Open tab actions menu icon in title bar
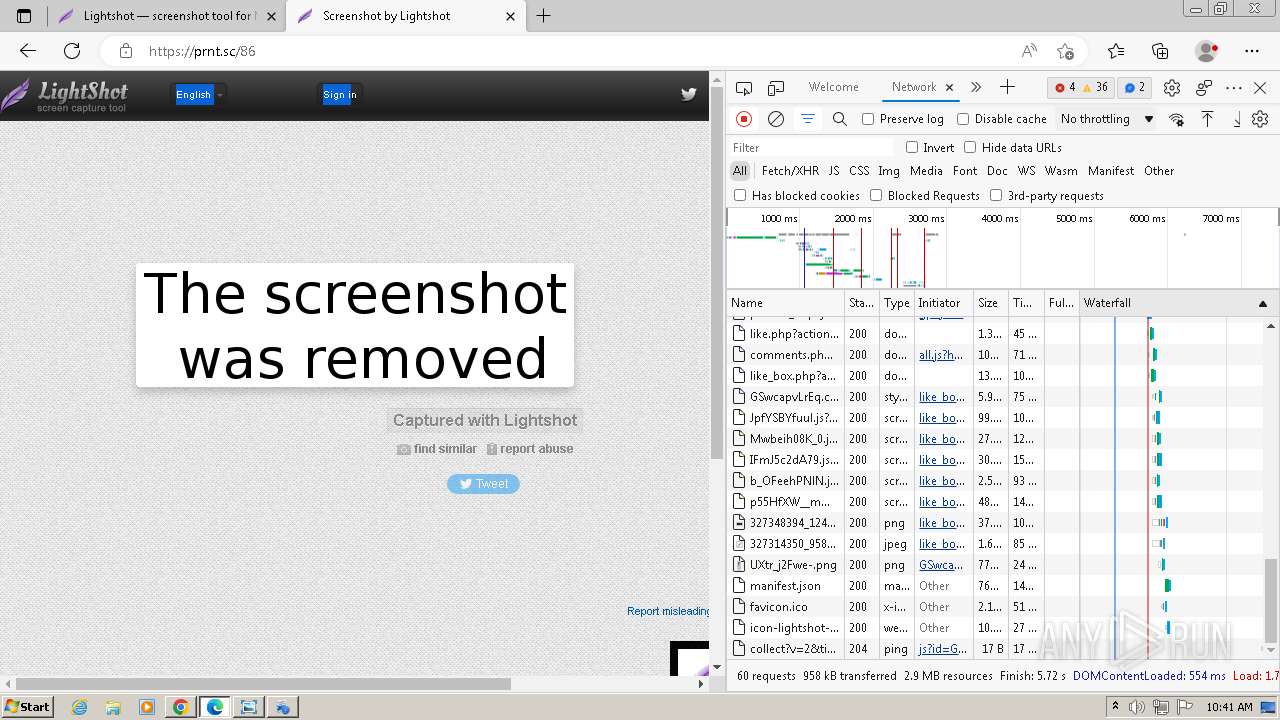Screen dimensions: 1280x720 [24, 16]
